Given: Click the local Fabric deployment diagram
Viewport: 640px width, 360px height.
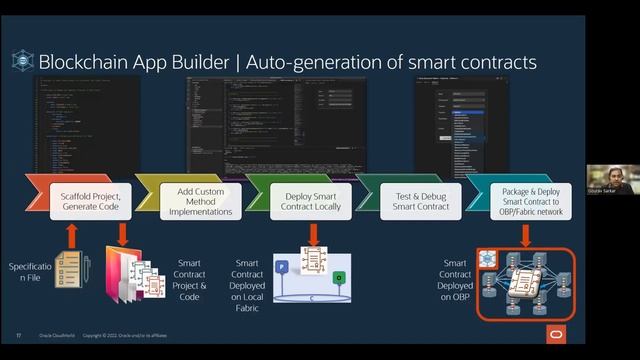Looking at the screenshot, I should 312,274.
